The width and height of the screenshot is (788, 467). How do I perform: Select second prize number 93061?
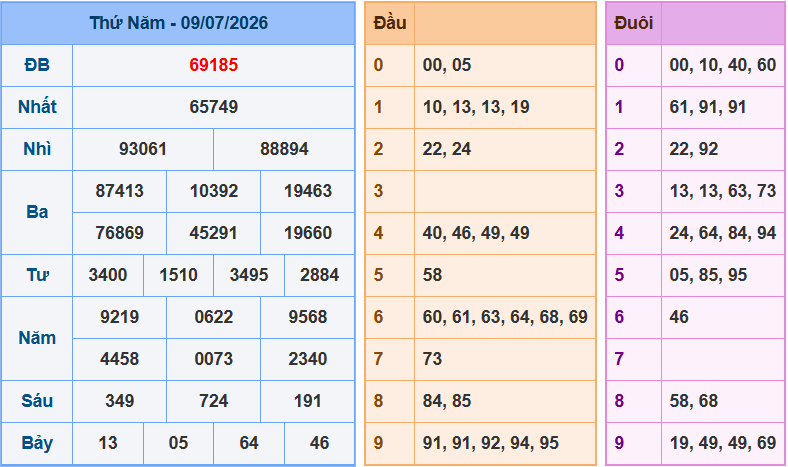click(x=143, y=149)
